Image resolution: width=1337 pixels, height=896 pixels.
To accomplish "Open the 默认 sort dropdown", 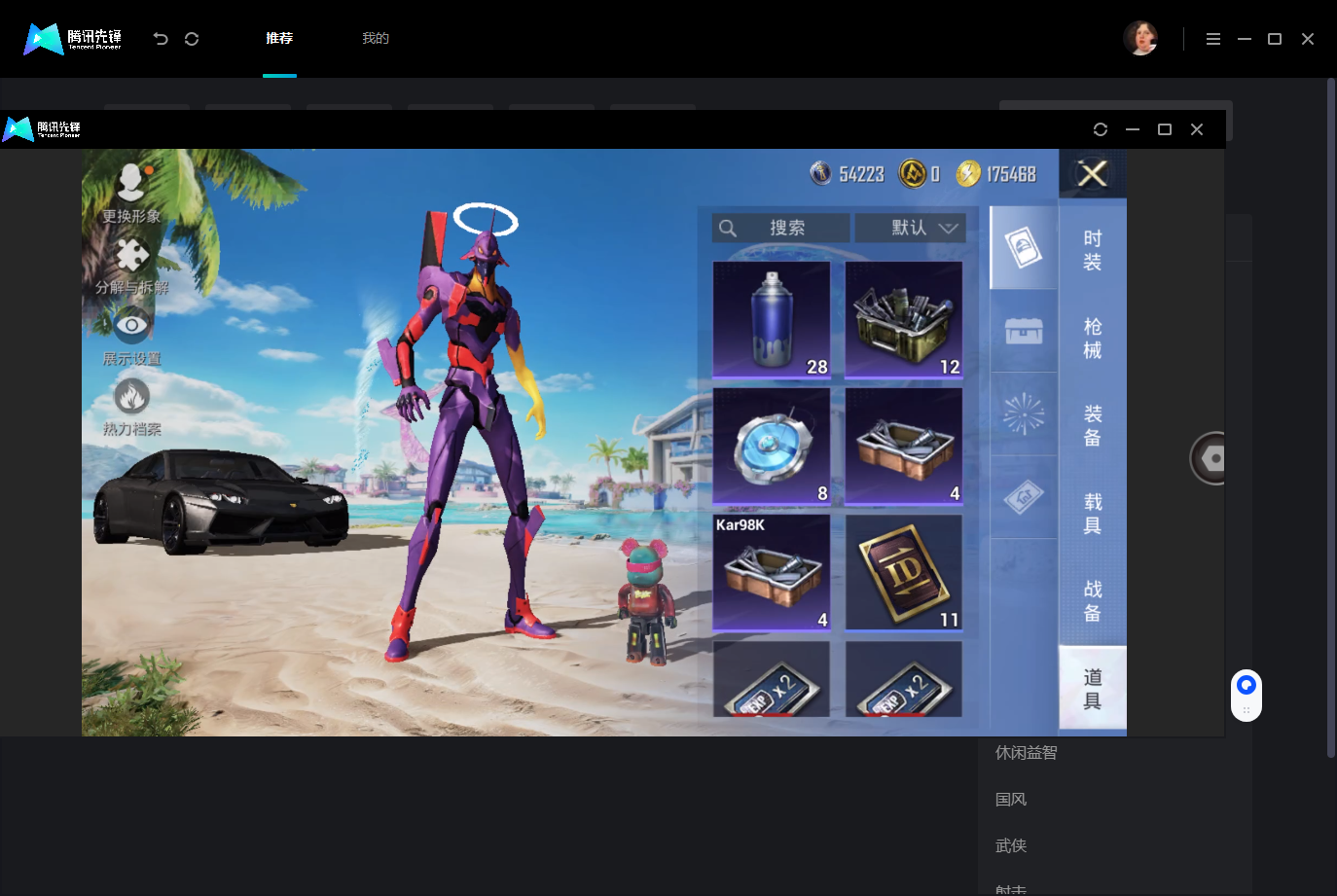I will point(910,228).
